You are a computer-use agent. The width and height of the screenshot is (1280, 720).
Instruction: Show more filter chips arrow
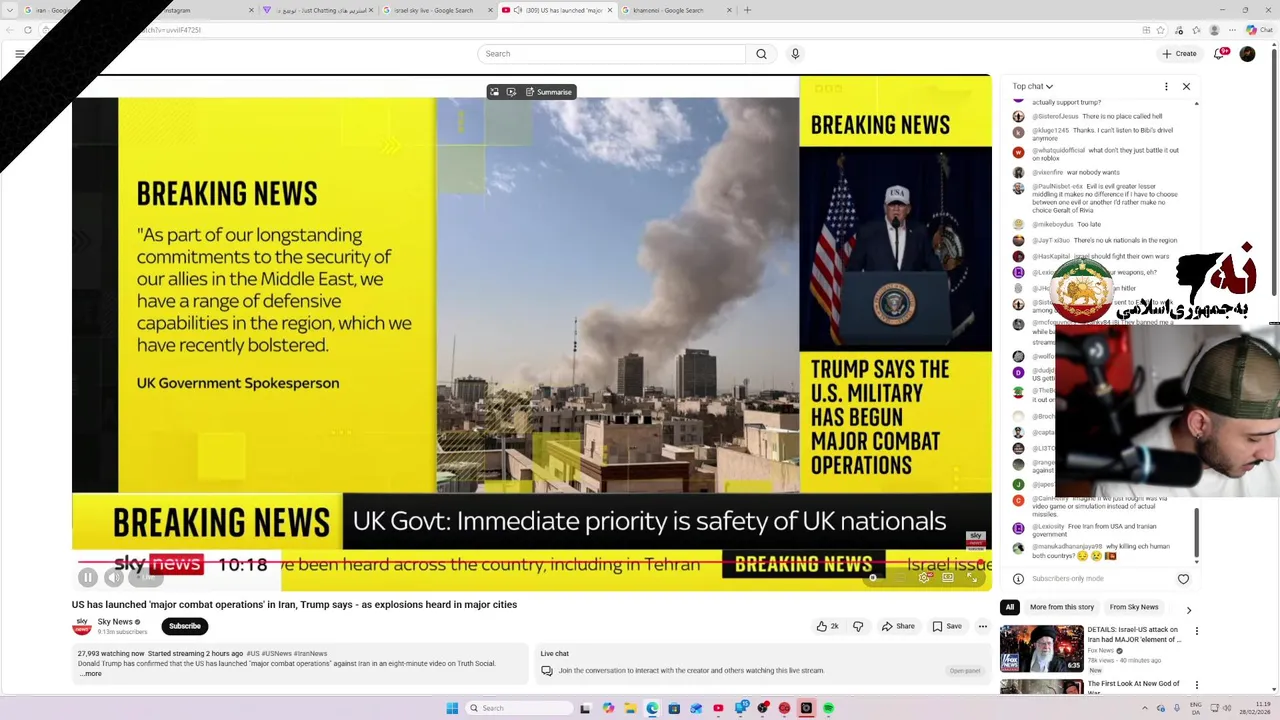[x=1188, y=609]
